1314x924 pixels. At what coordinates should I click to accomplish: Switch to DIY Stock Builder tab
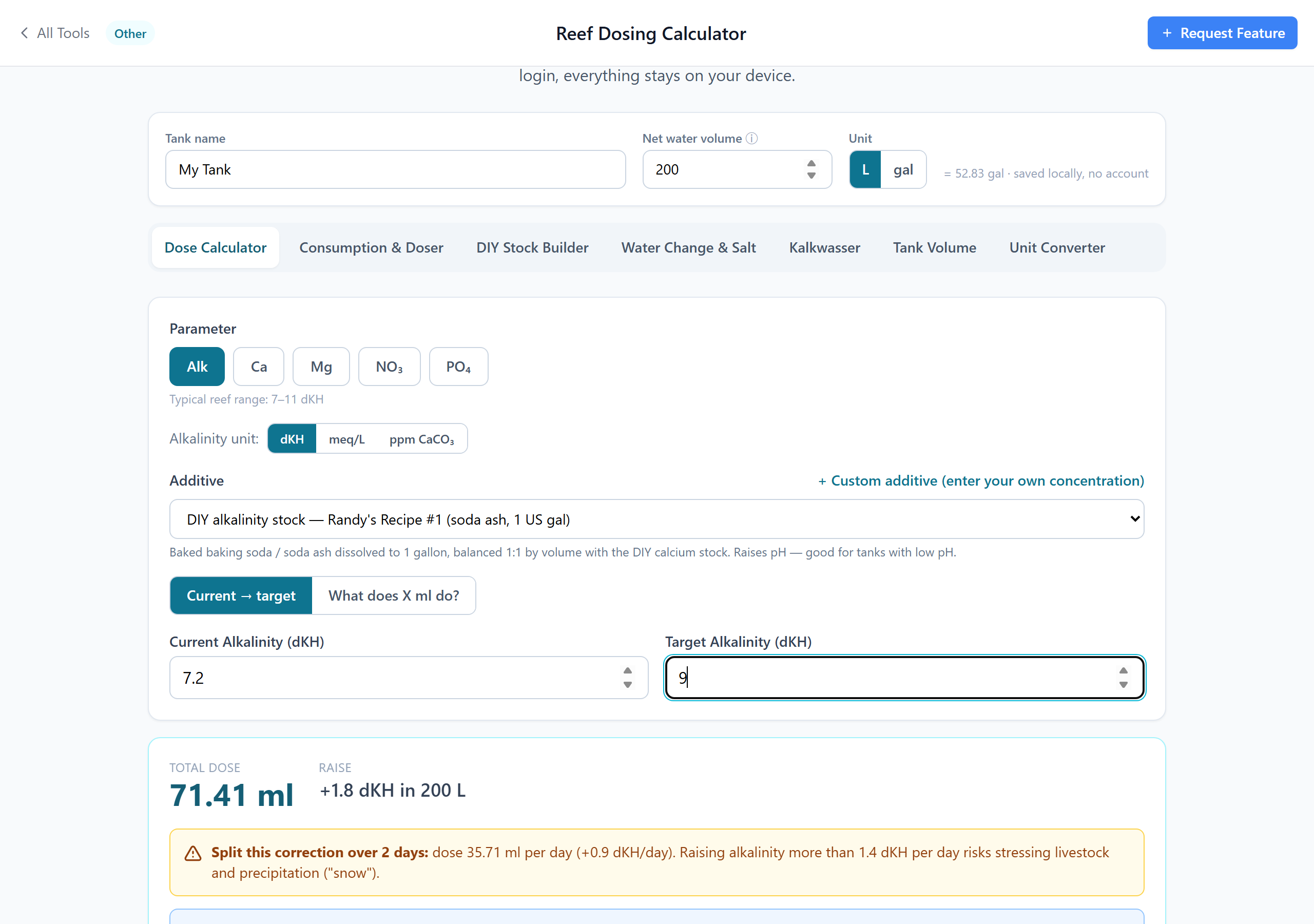click(532, 248)
